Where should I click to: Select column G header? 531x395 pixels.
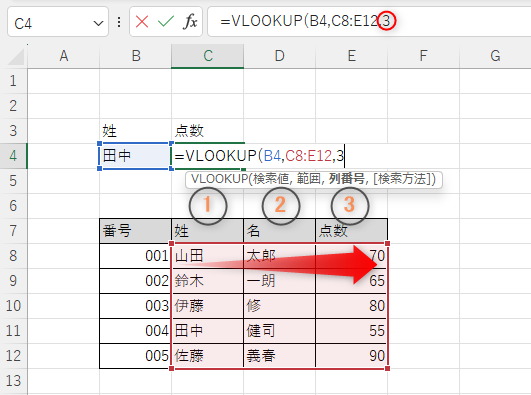click(495, 56)
